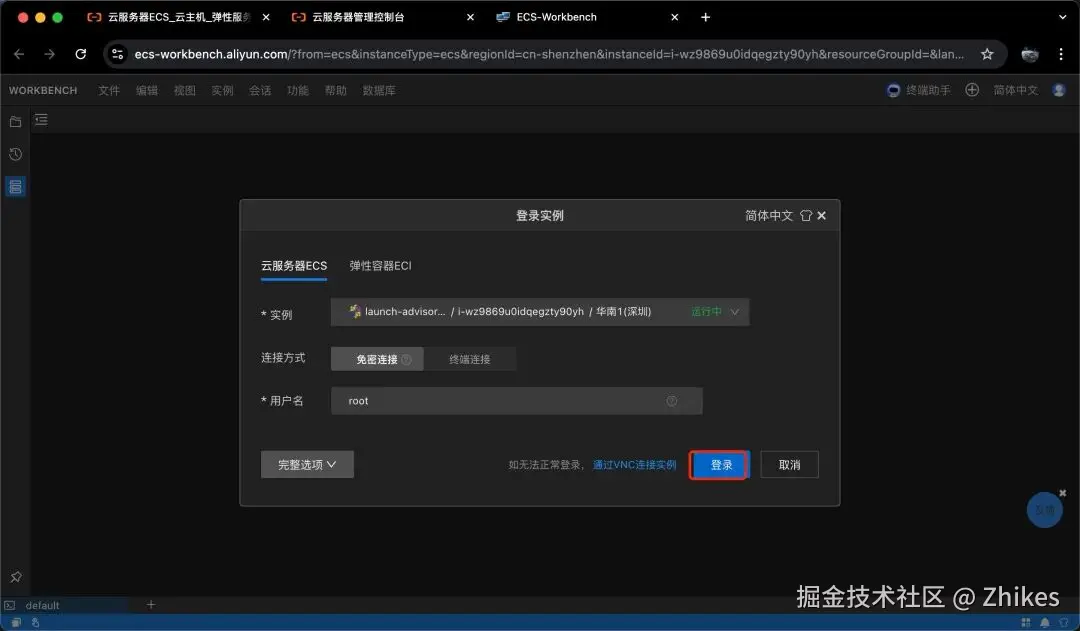Click the terminal assistant robot icon
The image size is (1080, 631).
[893, 90]
